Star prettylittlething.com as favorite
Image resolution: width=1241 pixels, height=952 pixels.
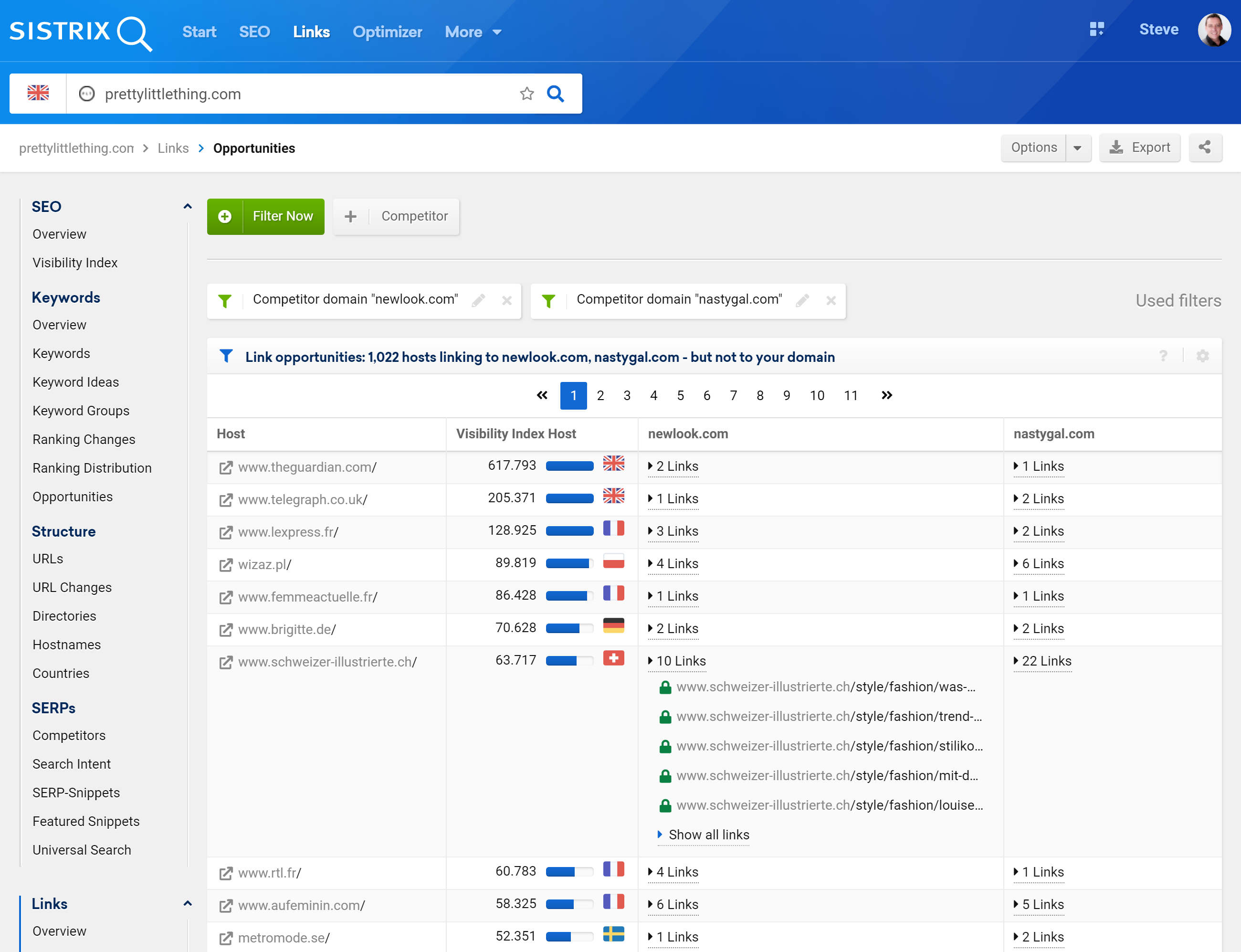[527, 94]
